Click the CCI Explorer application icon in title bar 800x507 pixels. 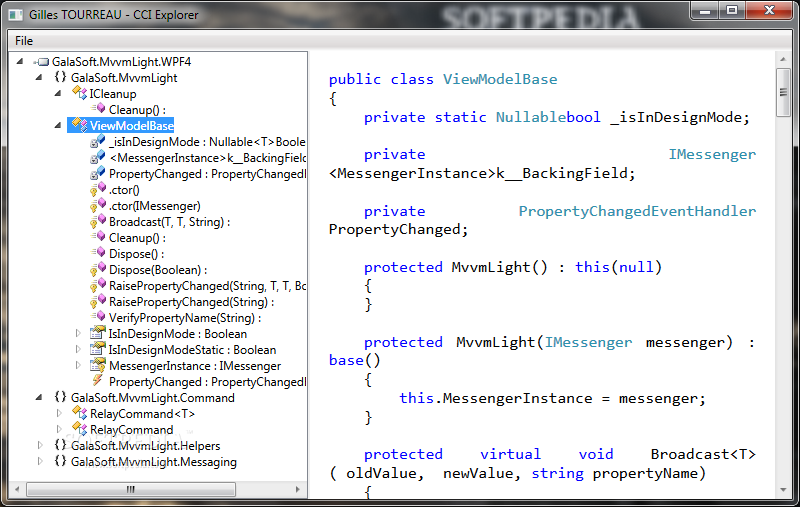point(15,14)
